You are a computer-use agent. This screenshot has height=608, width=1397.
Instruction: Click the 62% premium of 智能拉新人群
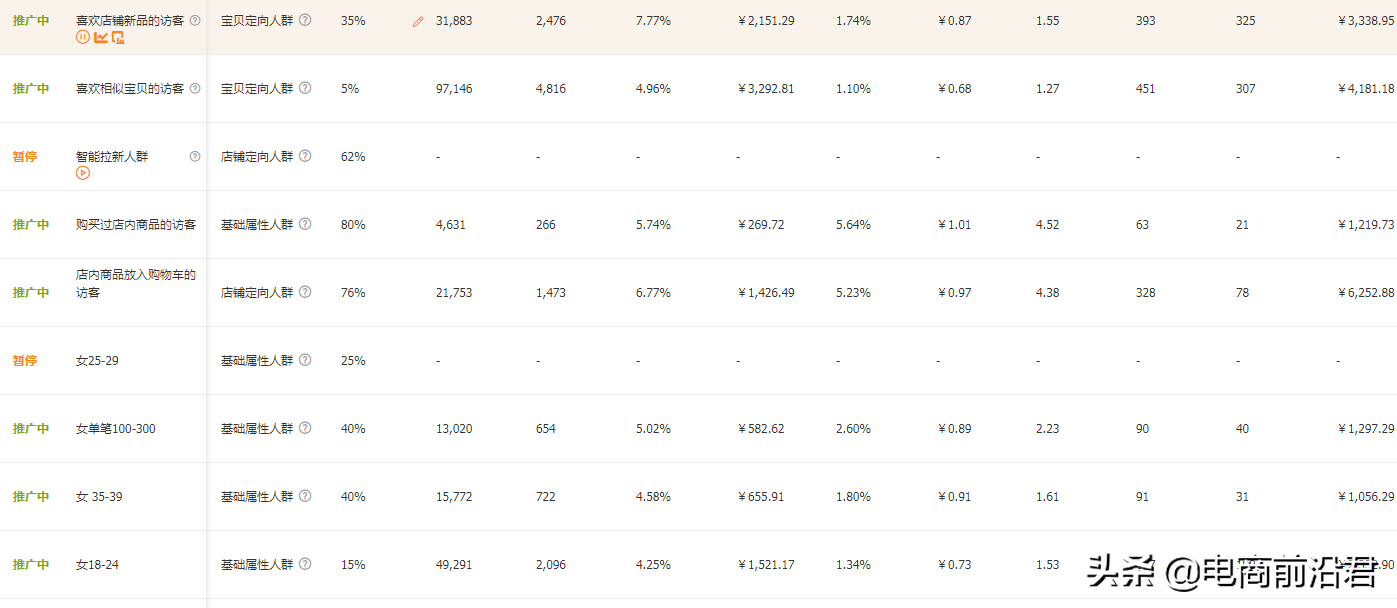353,157
